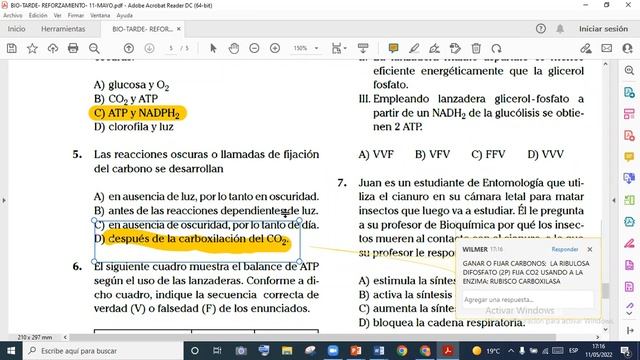Activate the hand pan tool
The height and width of the screenshot is (360, 640).
233,48
